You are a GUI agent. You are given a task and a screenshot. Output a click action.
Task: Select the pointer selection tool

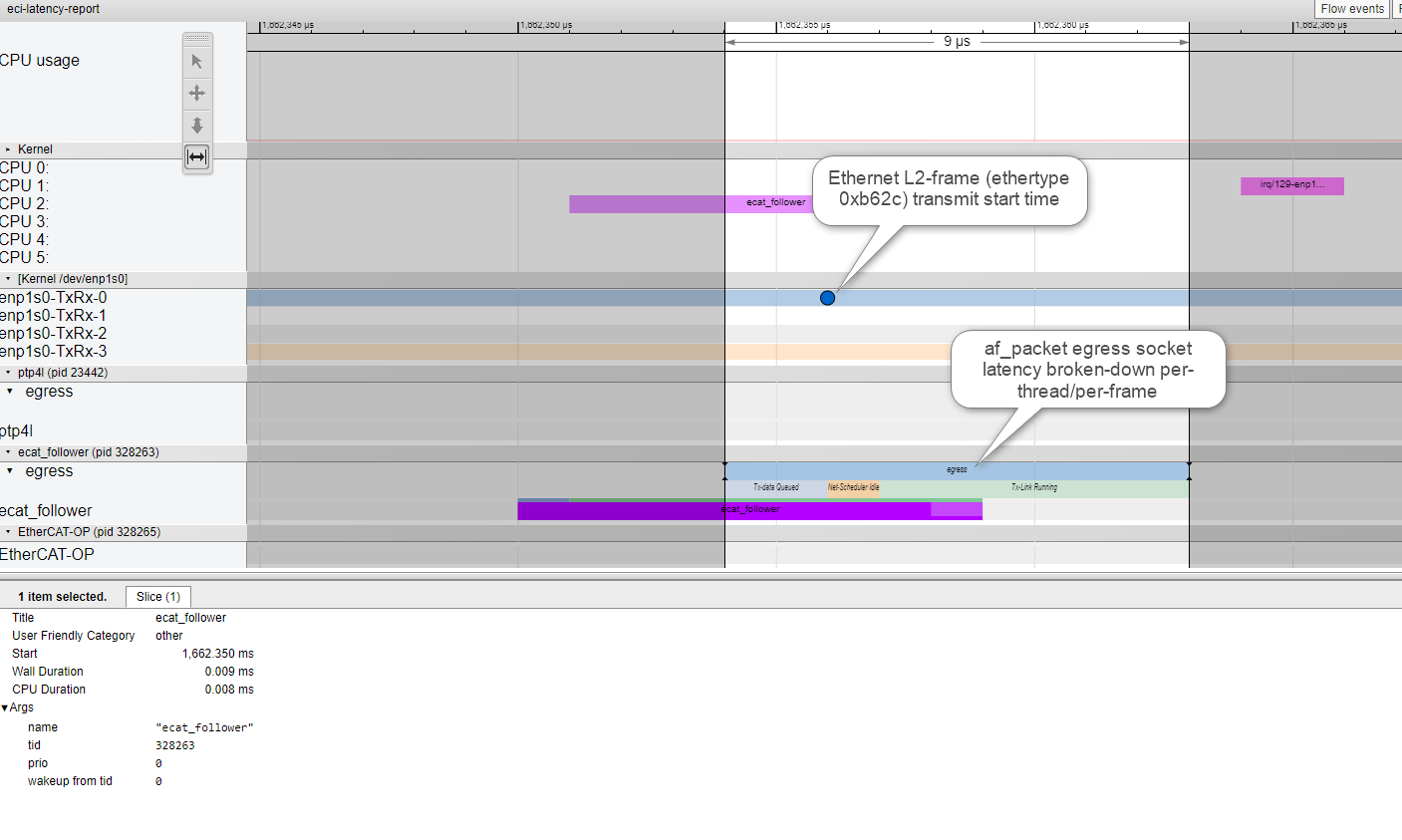pos(197,62)
